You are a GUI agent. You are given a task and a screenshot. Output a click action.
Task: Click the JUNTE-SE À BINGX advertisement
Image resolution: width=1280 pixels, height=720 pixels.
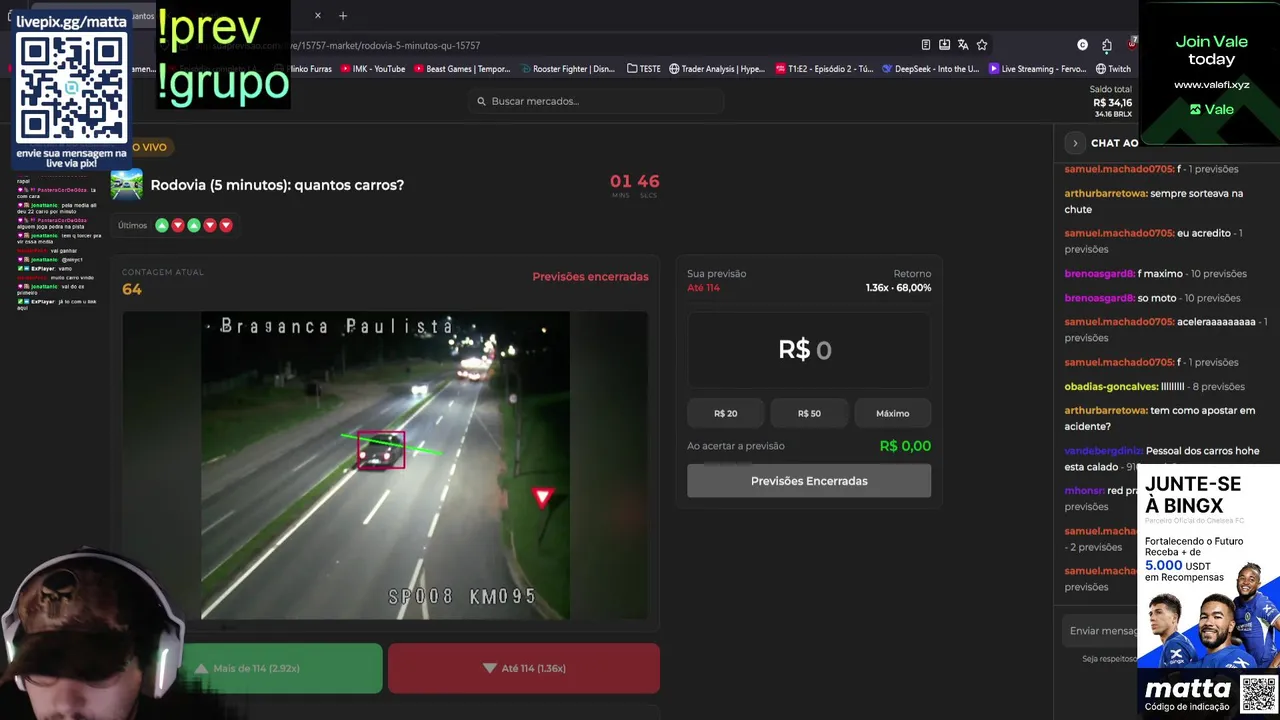[1209, 565]
